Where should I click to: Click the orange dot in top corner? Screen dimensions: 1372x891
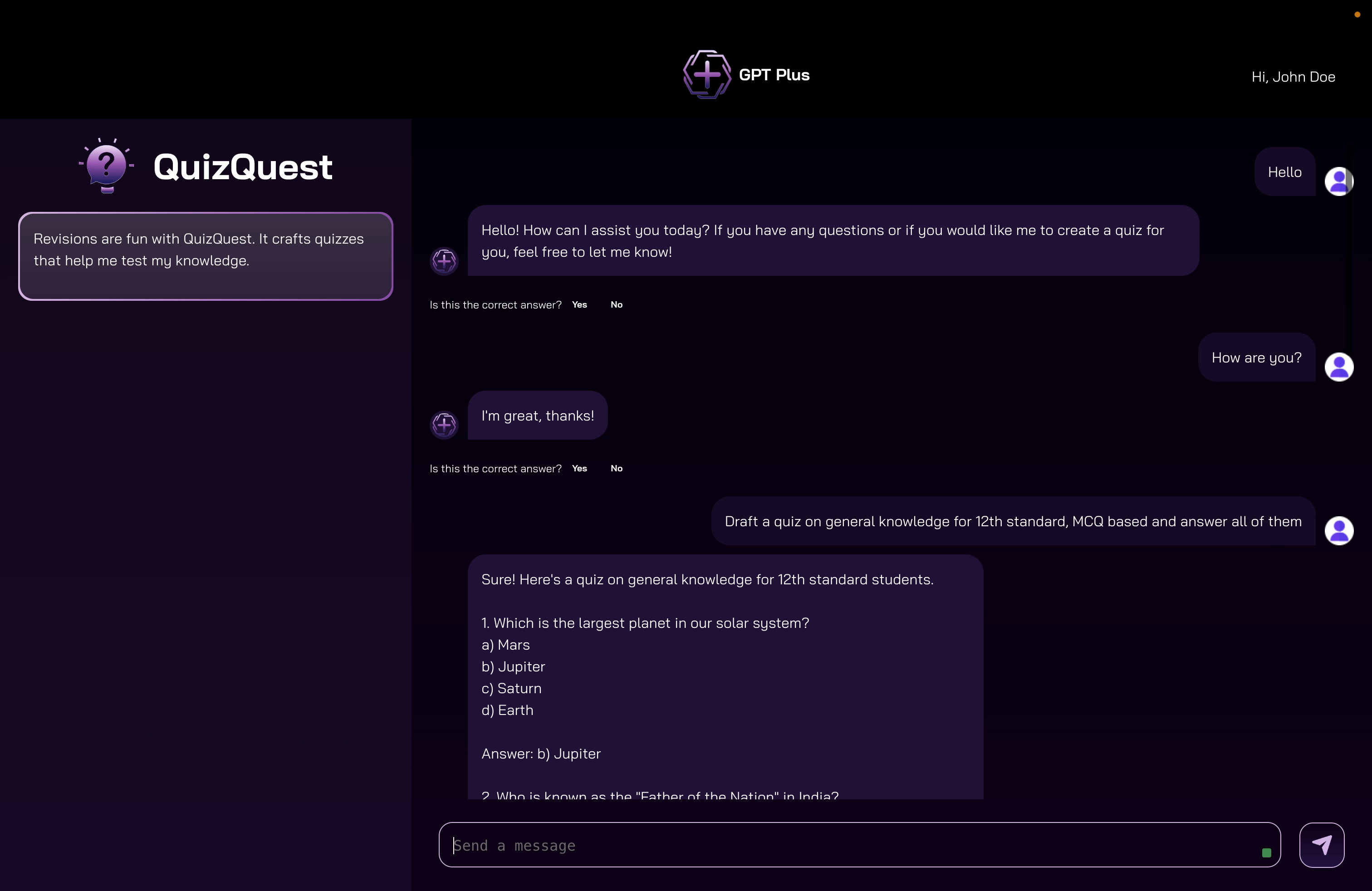(x=1357, y=15)
